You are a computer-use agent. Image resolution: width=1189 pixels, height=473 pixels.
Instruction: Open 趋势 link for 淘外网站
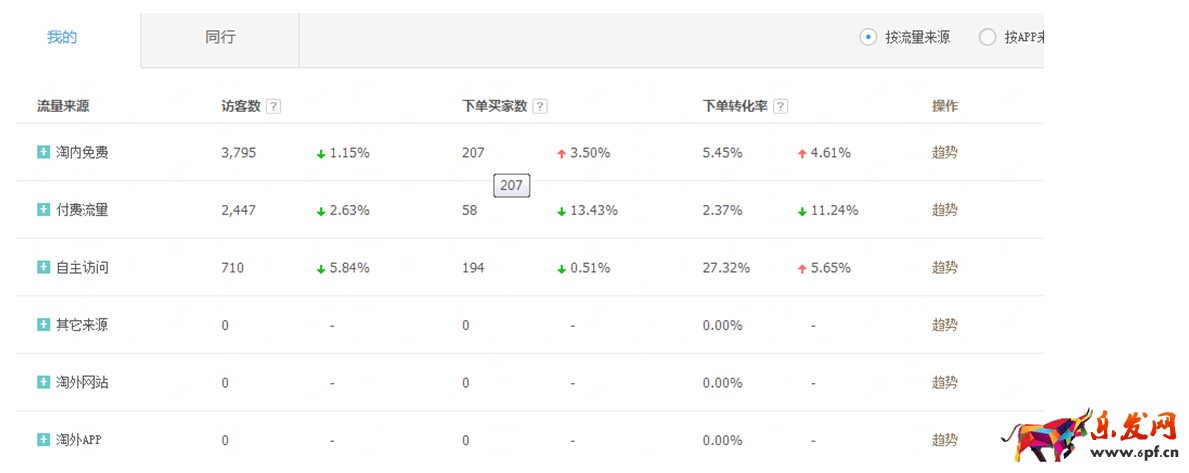pos(944,383)
